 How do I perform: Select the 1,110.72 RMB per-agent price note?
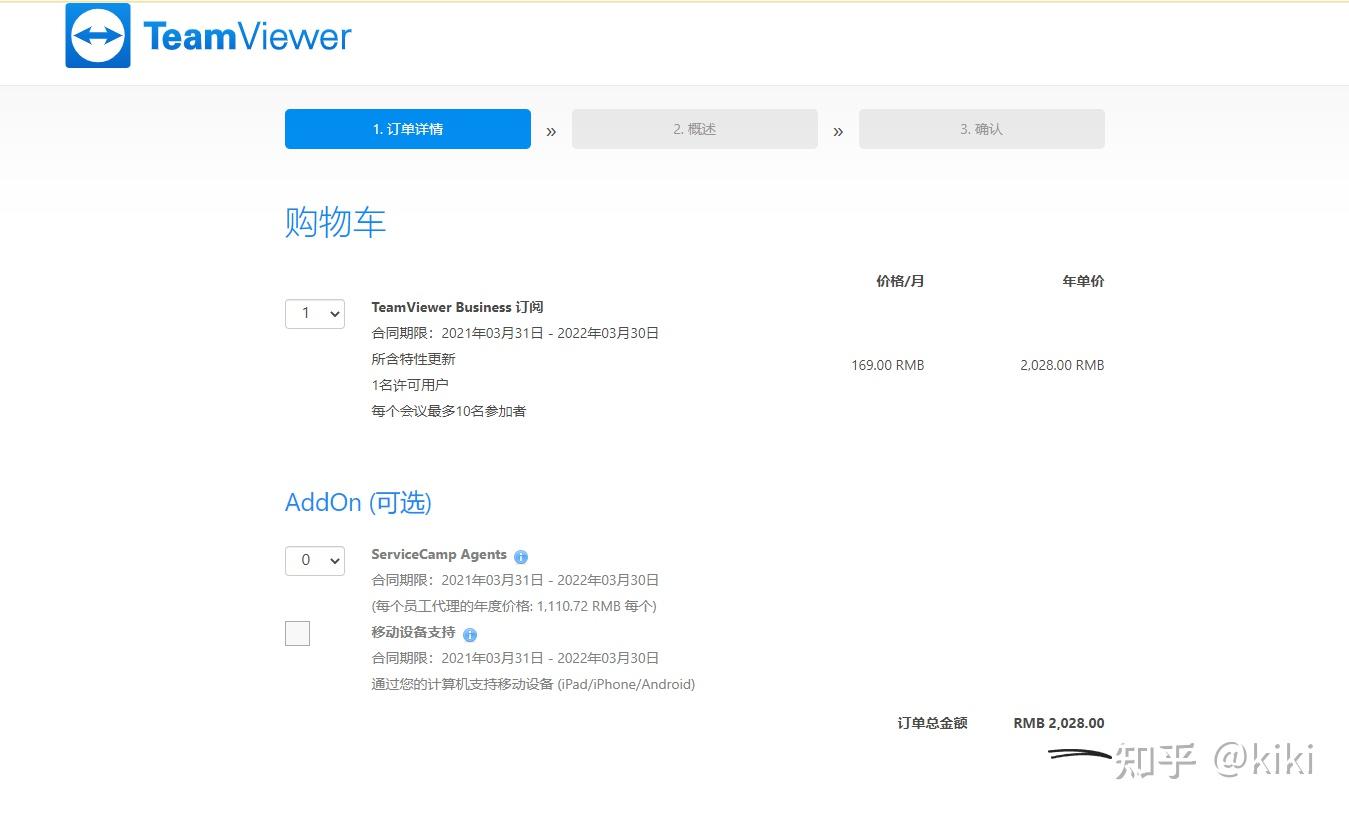point(514,606)
